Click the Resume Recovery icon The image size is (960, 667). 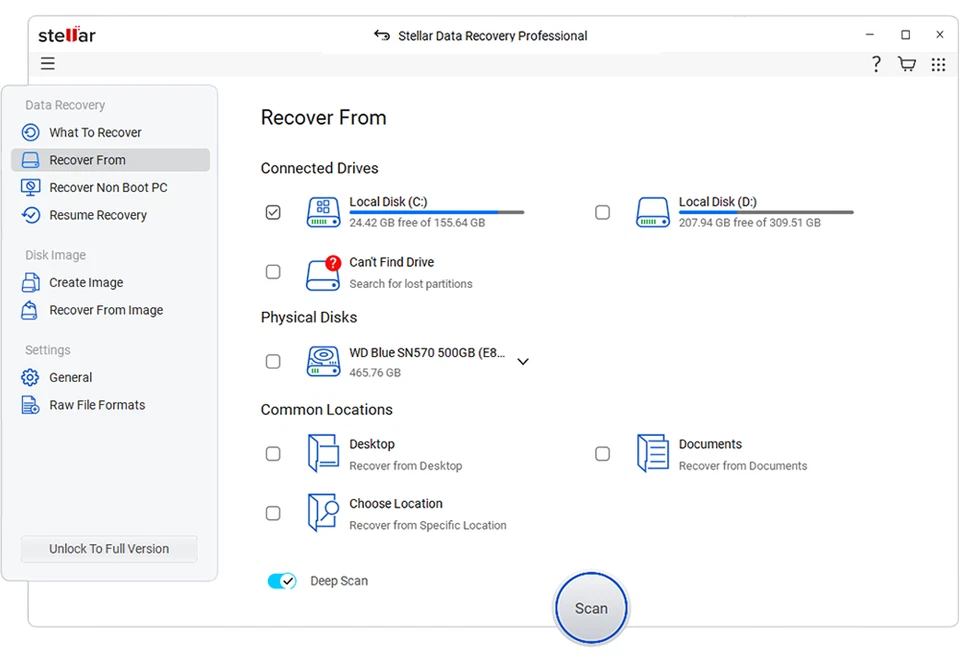tap(30, 215)
